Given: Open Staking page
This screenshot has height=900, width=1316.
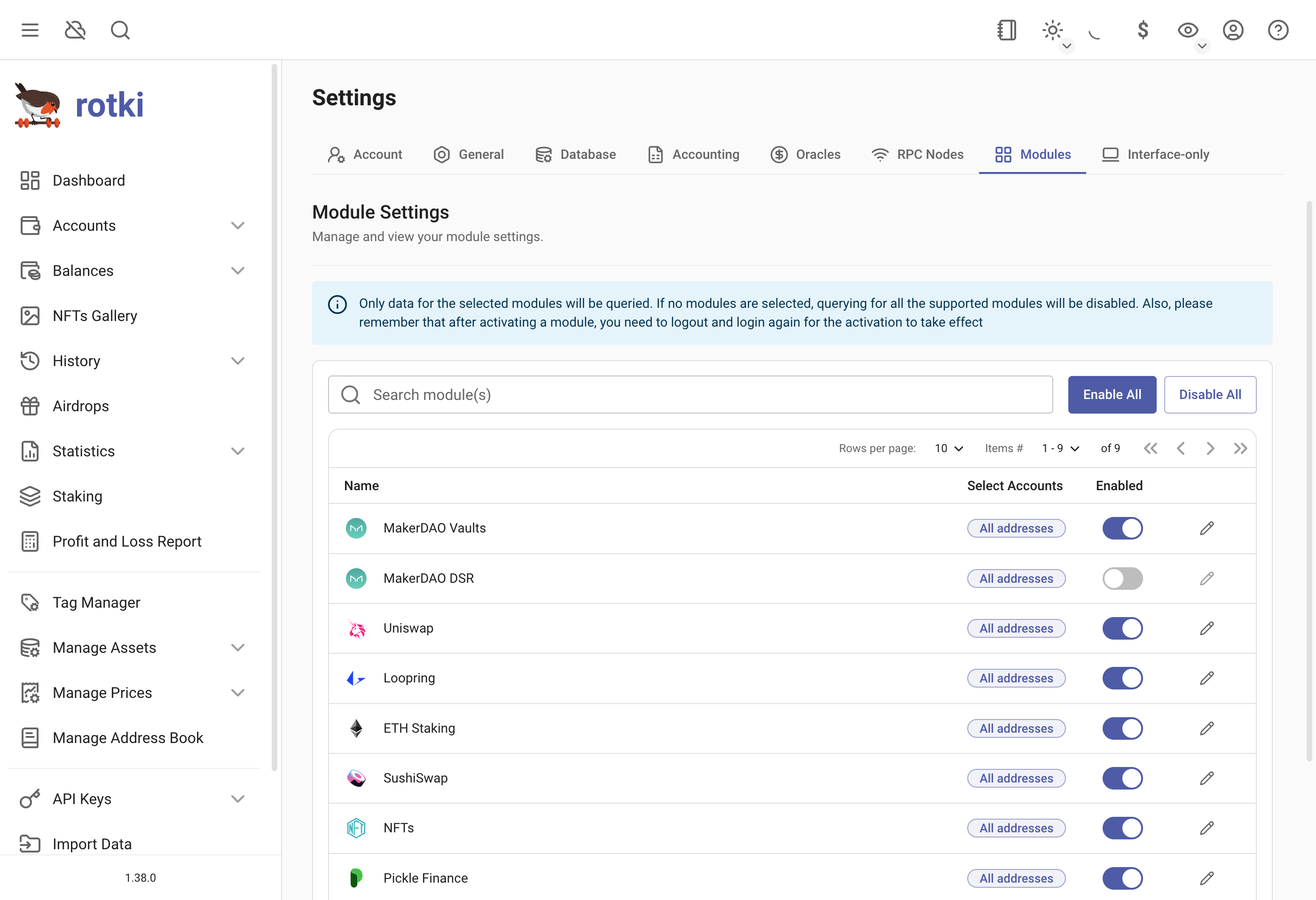Looking at the screenshot, I should pyautogui.click(x=133, y=496).
